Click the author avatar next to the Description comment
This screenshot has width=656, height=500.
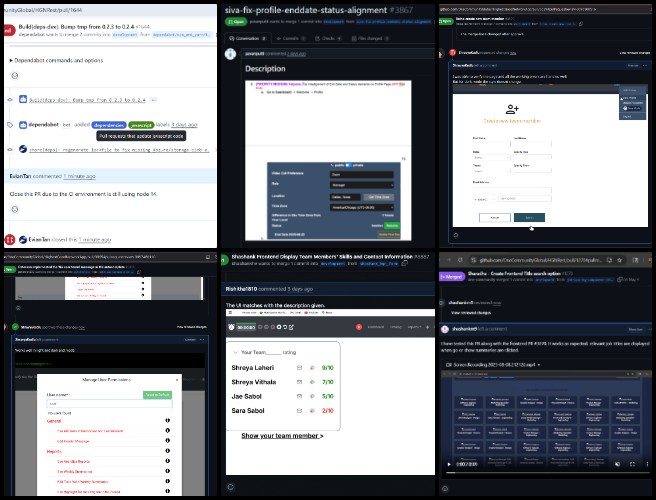pyautogui.click(x=231, y=54)
